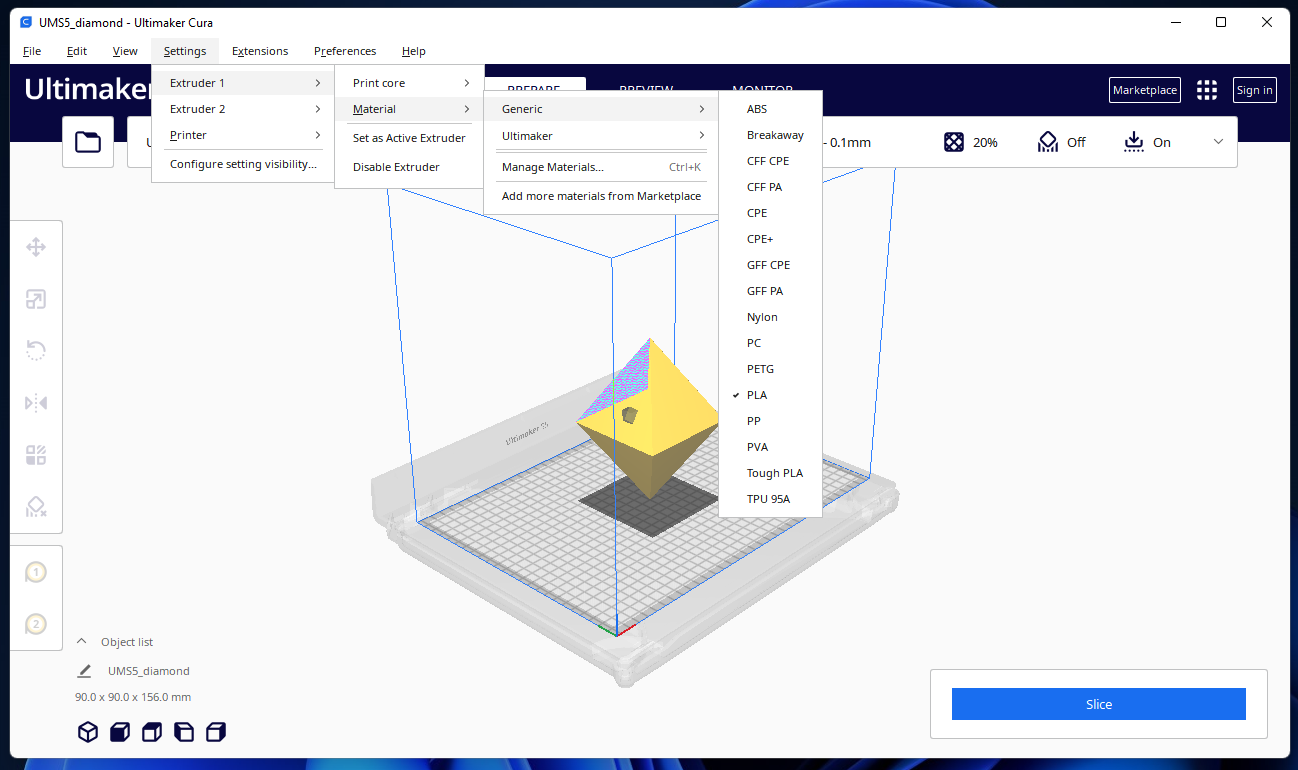This screenshot has width=1298, height=770.
Task: Expand Ultimaker materials submenu
Action: pos(601,135)
